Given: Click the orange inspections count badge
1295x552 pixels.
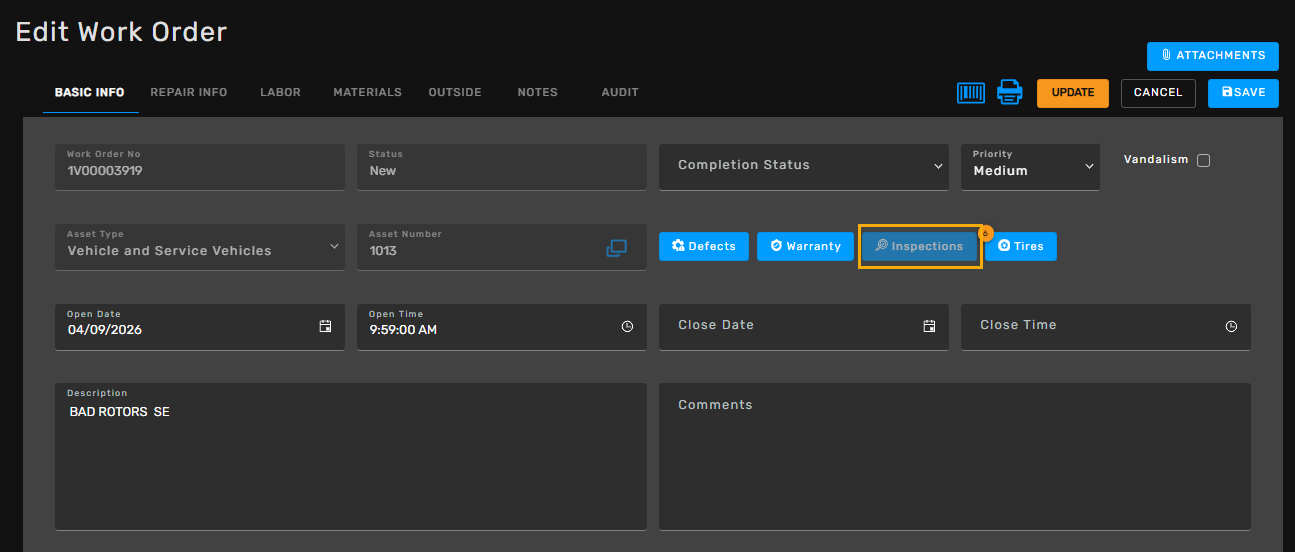Looking at the screenshot, I should coord(984,233).
